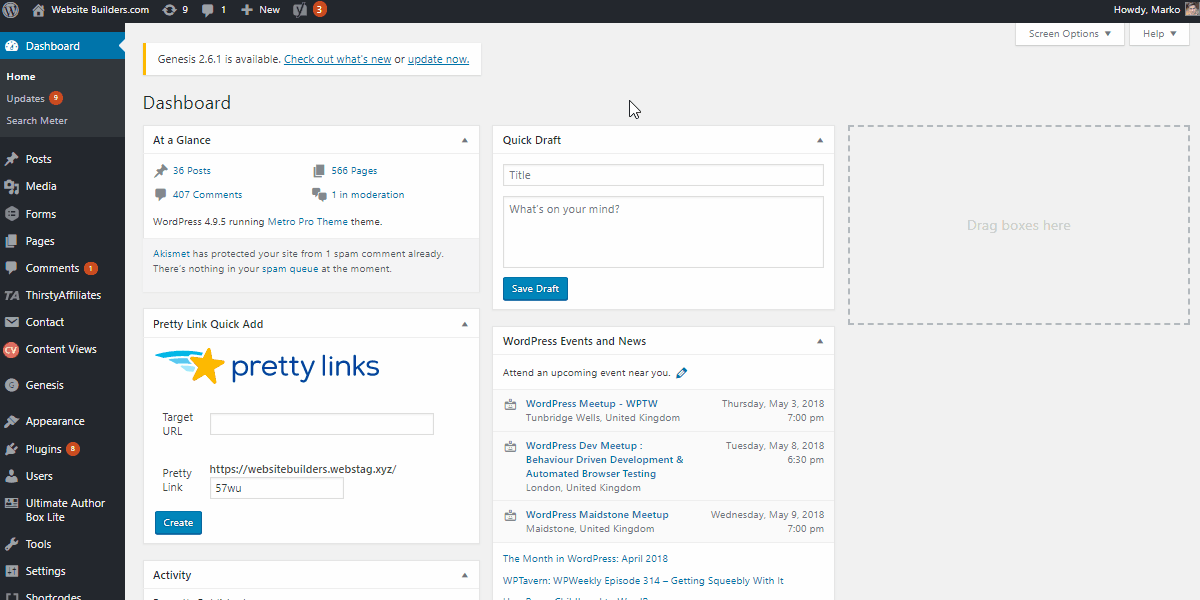Click the Contact envelope icon in sidebar
1200x600 pixels.
tap(11, 322)
